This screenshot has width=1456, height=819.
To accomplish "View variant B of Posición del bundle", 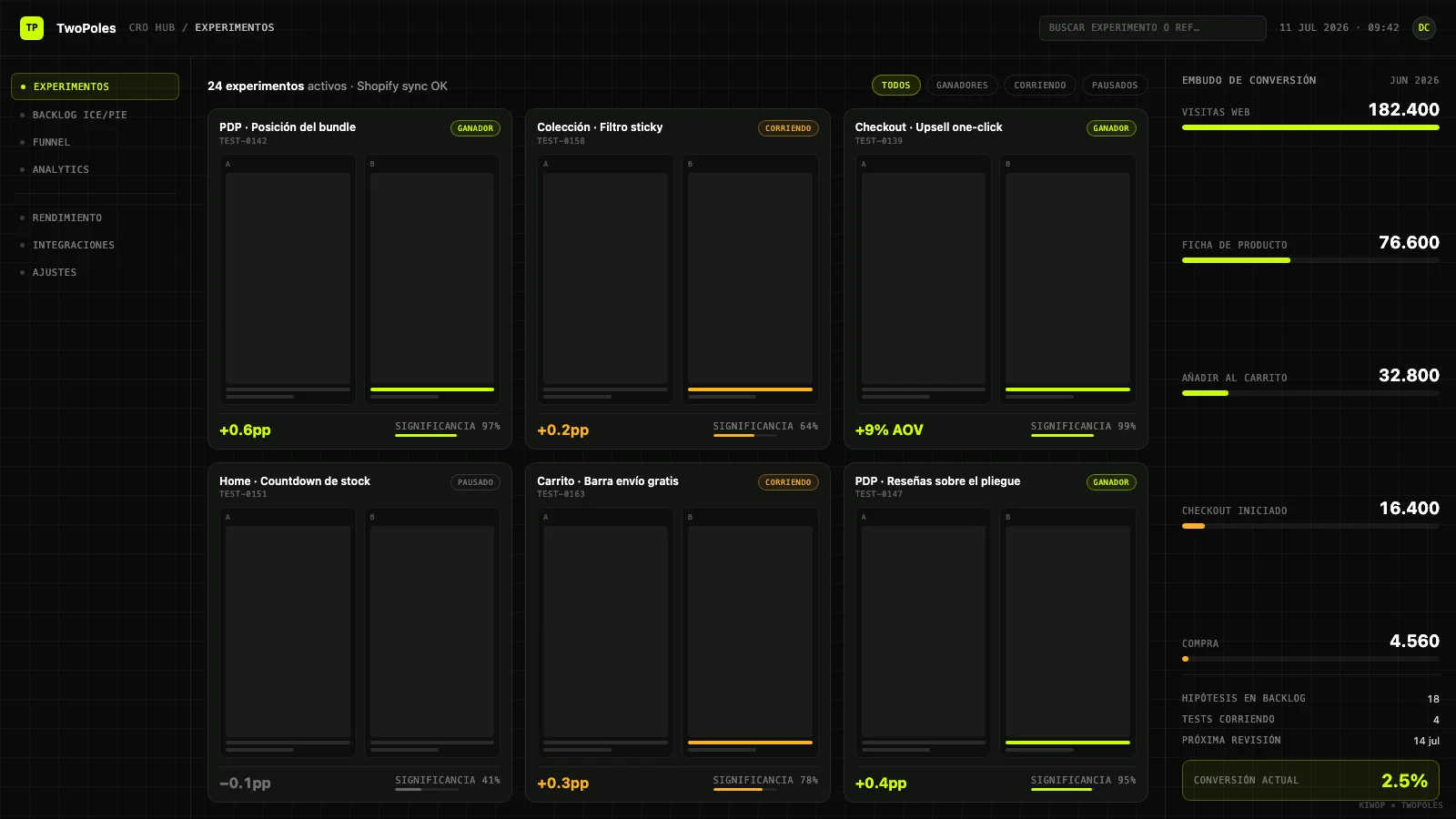I will (x=432, y=279).
